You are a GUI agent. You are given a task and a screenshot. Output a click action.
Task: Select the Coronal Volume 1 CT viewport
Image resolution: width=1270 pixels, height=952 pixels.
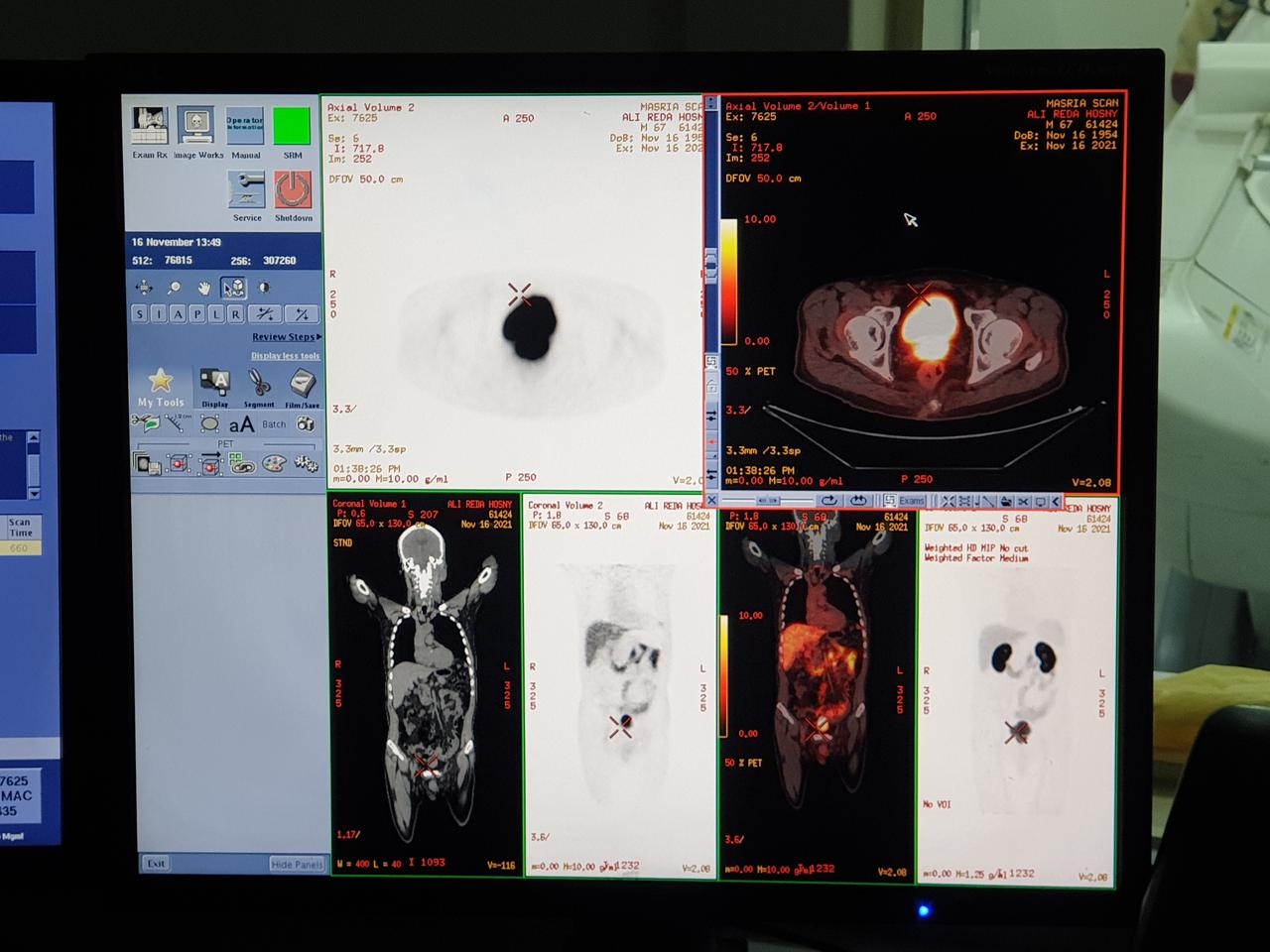point(426,686)
